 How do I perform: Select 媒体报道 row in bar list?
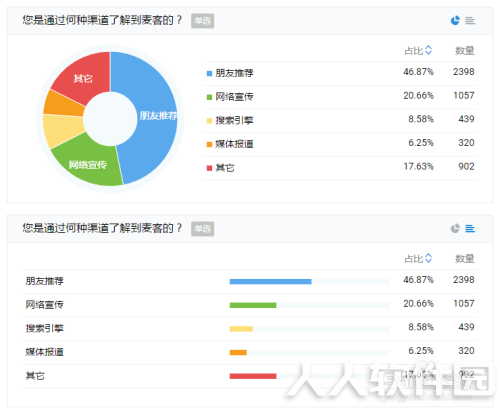(x=250, y=352)
